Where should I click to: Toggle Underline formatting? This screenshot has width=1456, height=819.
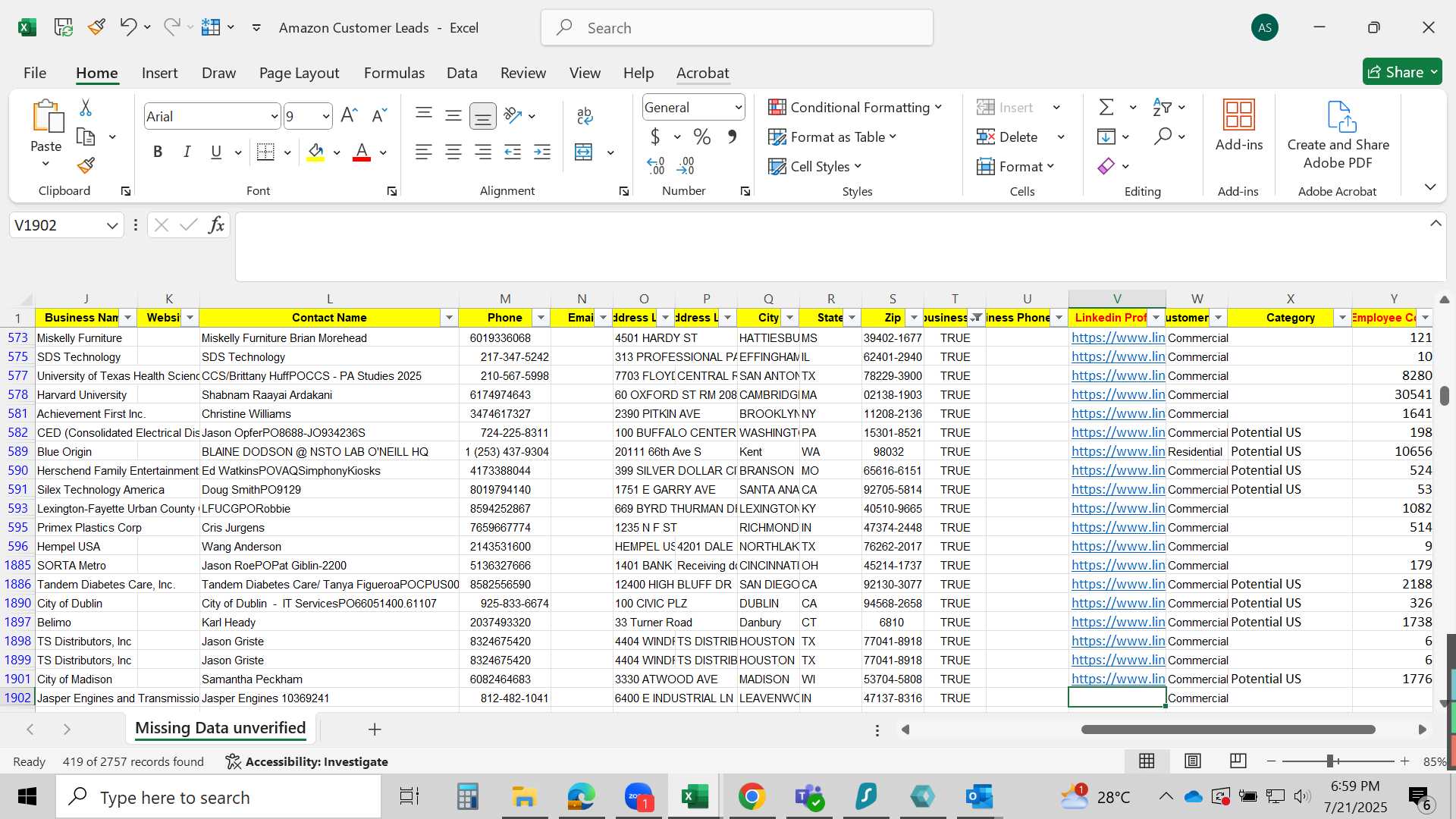(216, 152)
